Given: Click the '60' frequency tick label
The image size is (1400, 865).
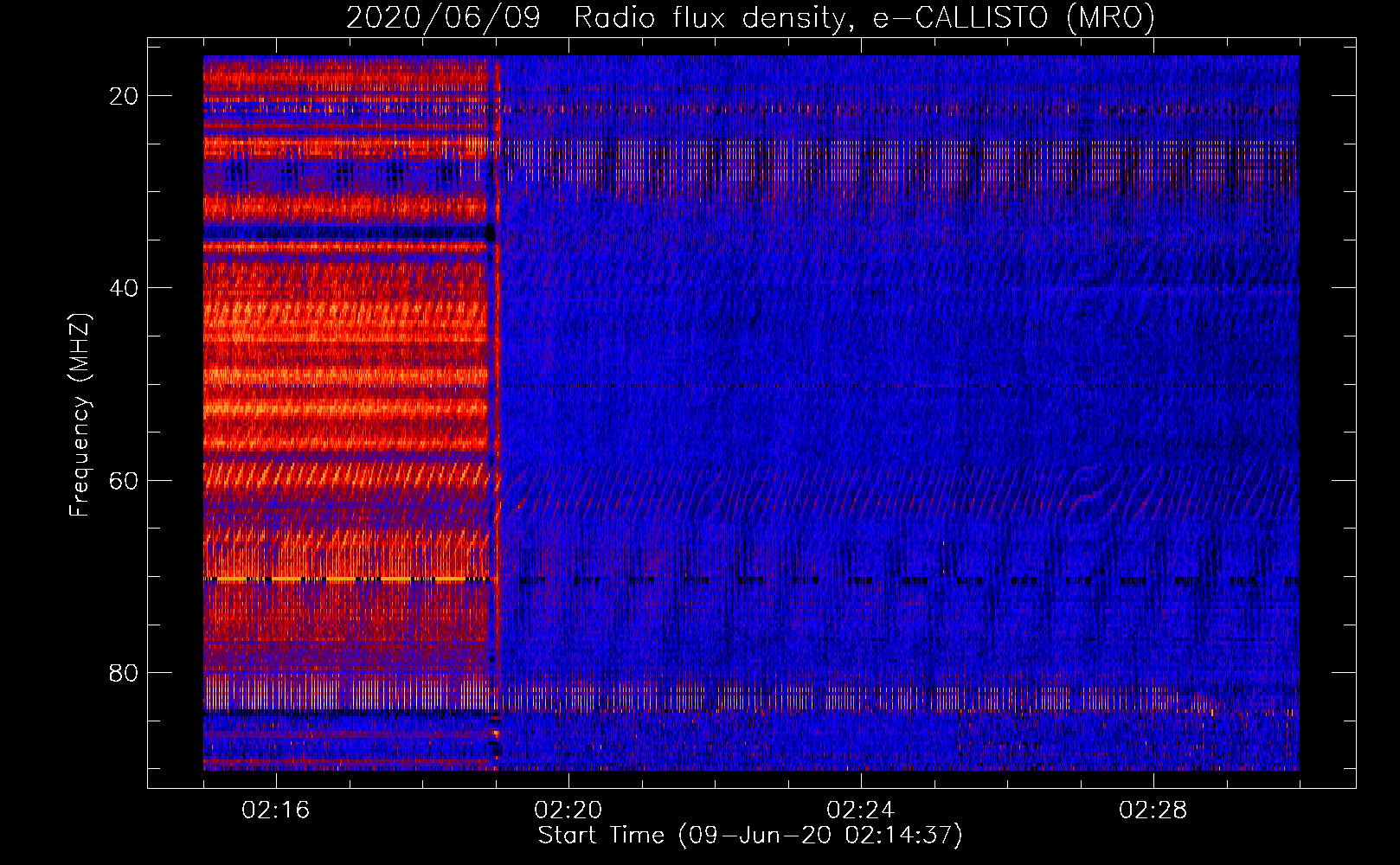Looking at the screenshot, I should tap(124, 480).
